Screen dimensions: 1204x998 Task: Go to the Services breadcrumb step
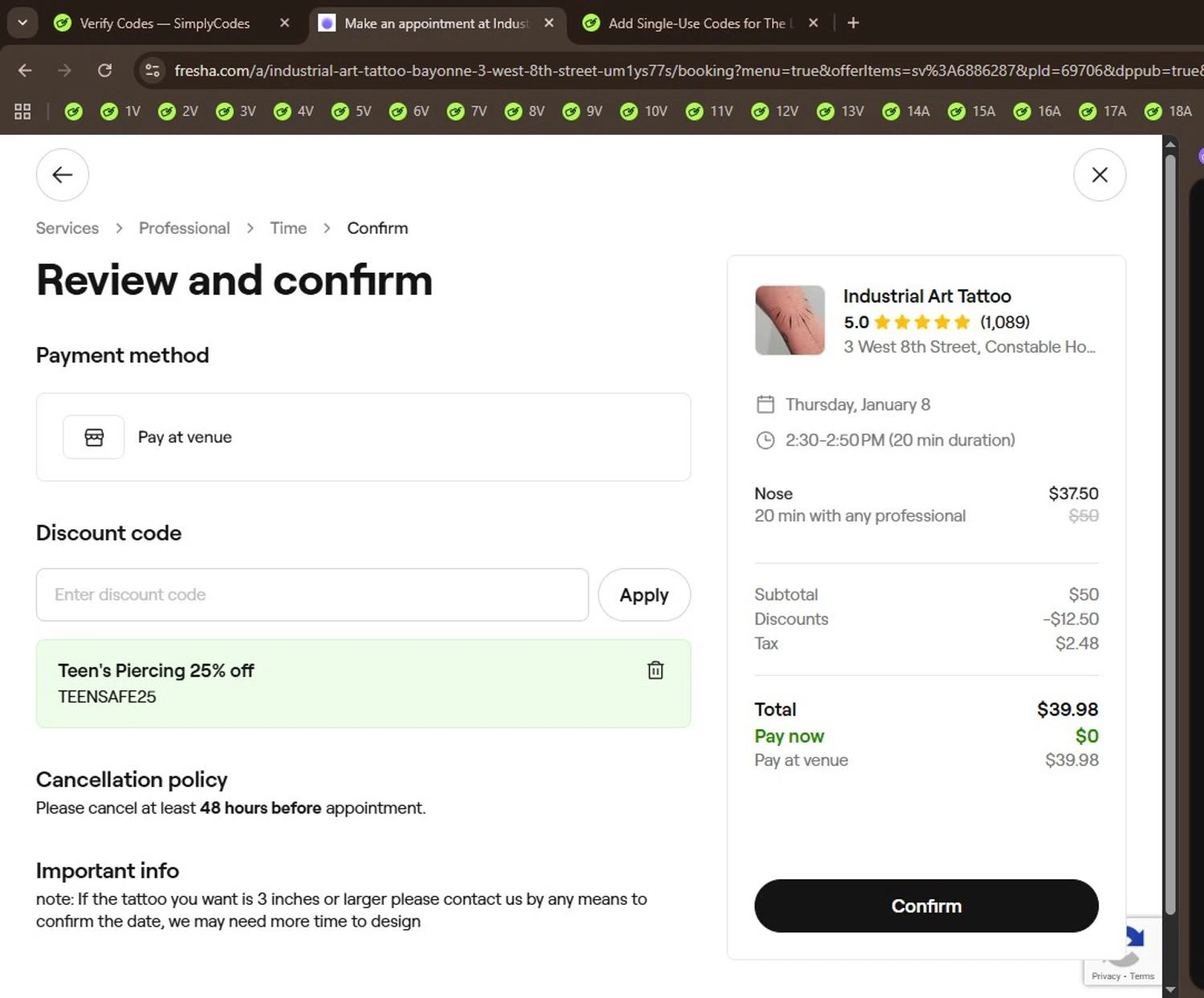click(x=67, y=228)
